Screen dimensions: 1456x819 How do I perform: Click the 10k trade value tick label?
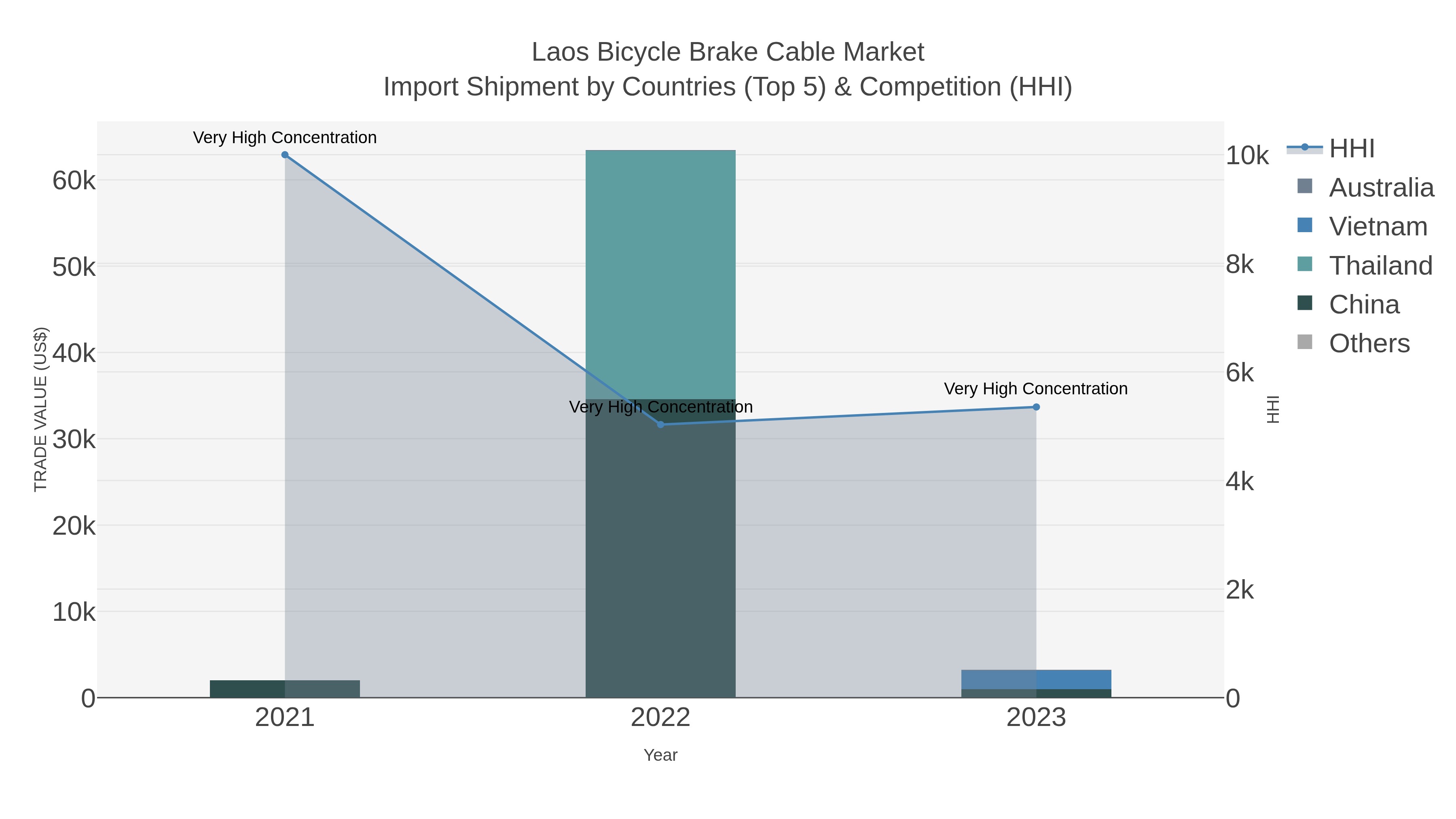pos(74,612)
